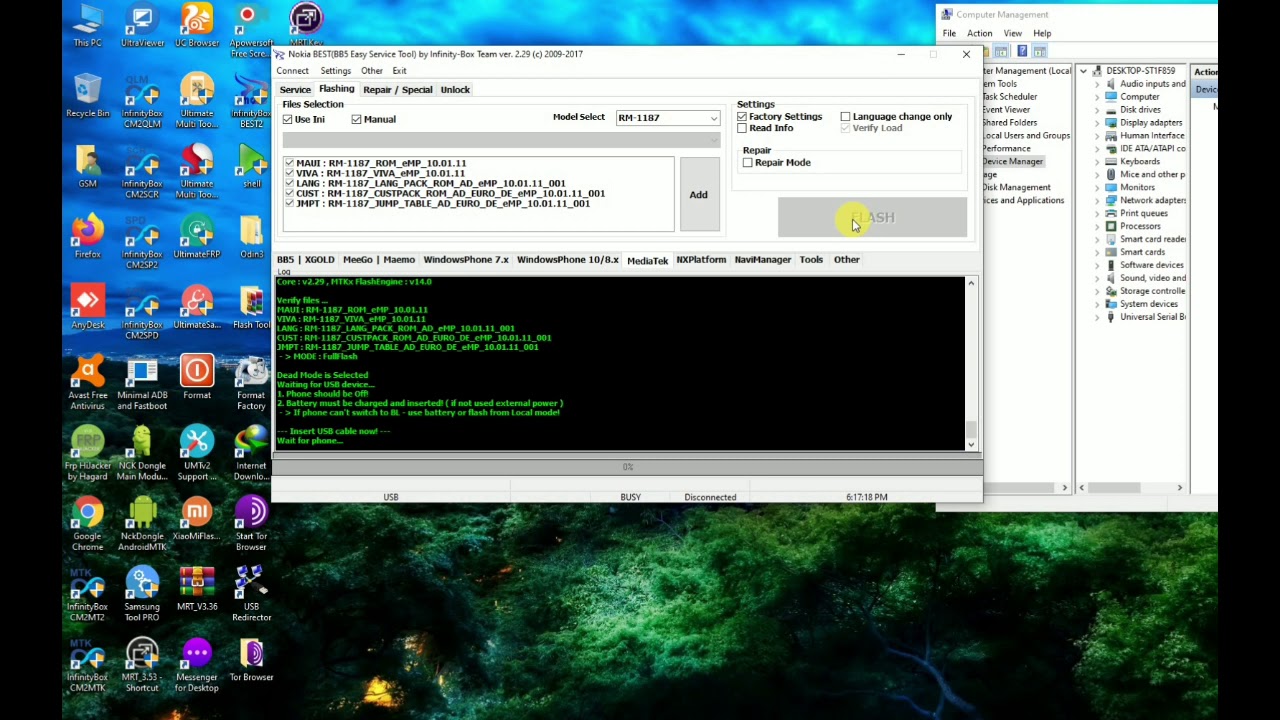Screen dimensions: 1280x720
Task: Expand the Display adapters device node
Action: pyautogui.click(x=1097, y=123)
